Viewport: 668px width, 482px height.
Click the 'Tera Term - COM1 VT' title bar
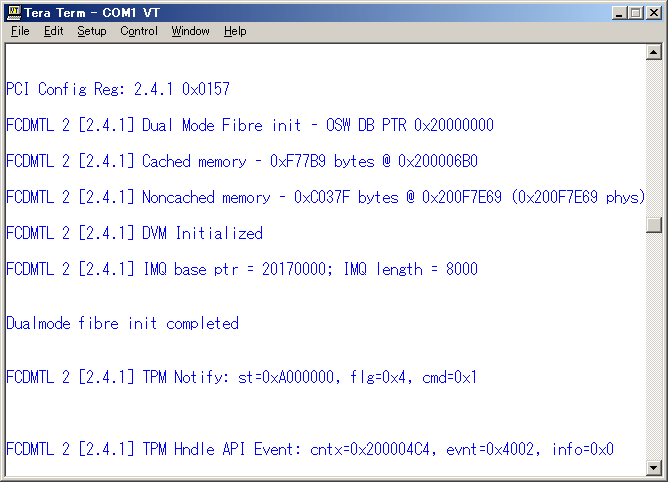pos(300,12)
